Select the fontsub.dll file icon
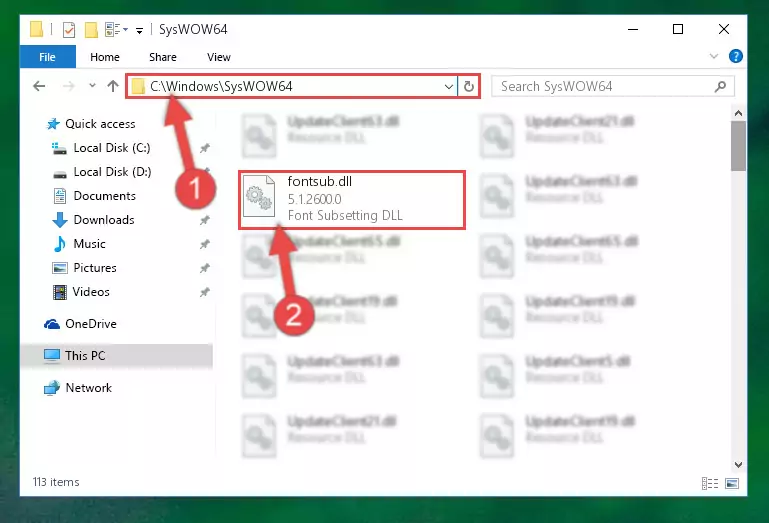The height and width of the screenshot is (523, 769). click(259, 195)
